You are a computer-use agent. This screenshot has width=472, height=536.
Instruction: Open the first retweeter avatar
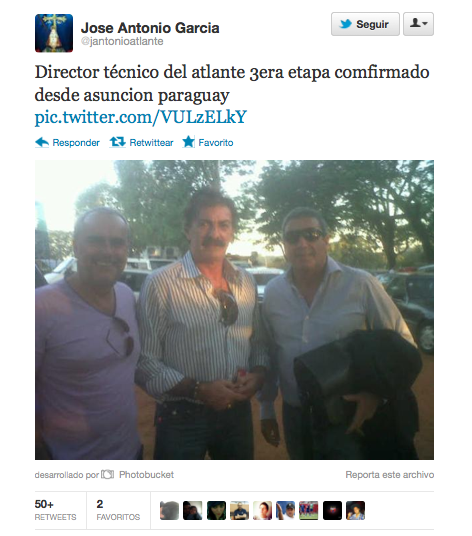point(169,510)
